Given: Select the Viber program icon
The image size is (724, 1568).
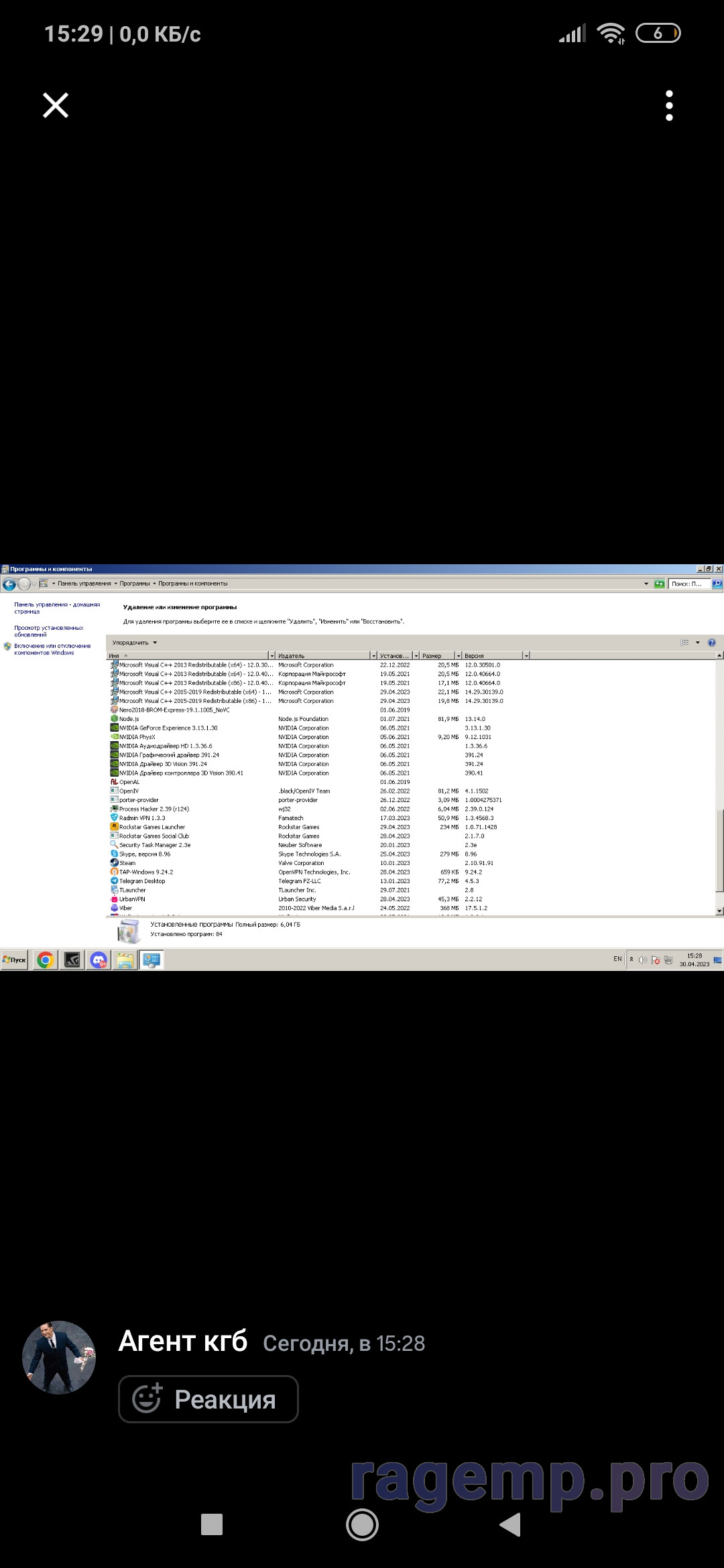Looking at the screenshot, I should (114, 908).
